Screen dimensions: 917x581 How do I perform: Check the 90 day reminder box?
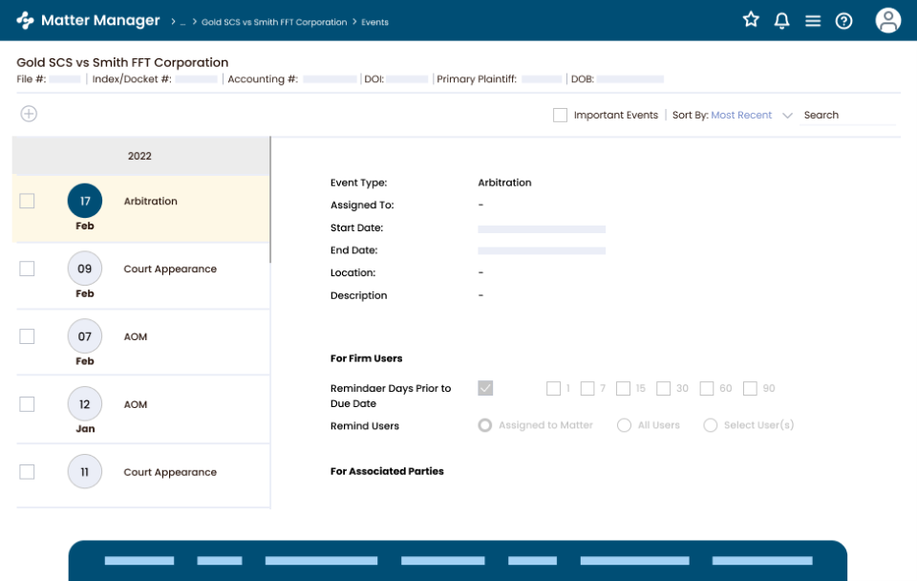(750, 389)
